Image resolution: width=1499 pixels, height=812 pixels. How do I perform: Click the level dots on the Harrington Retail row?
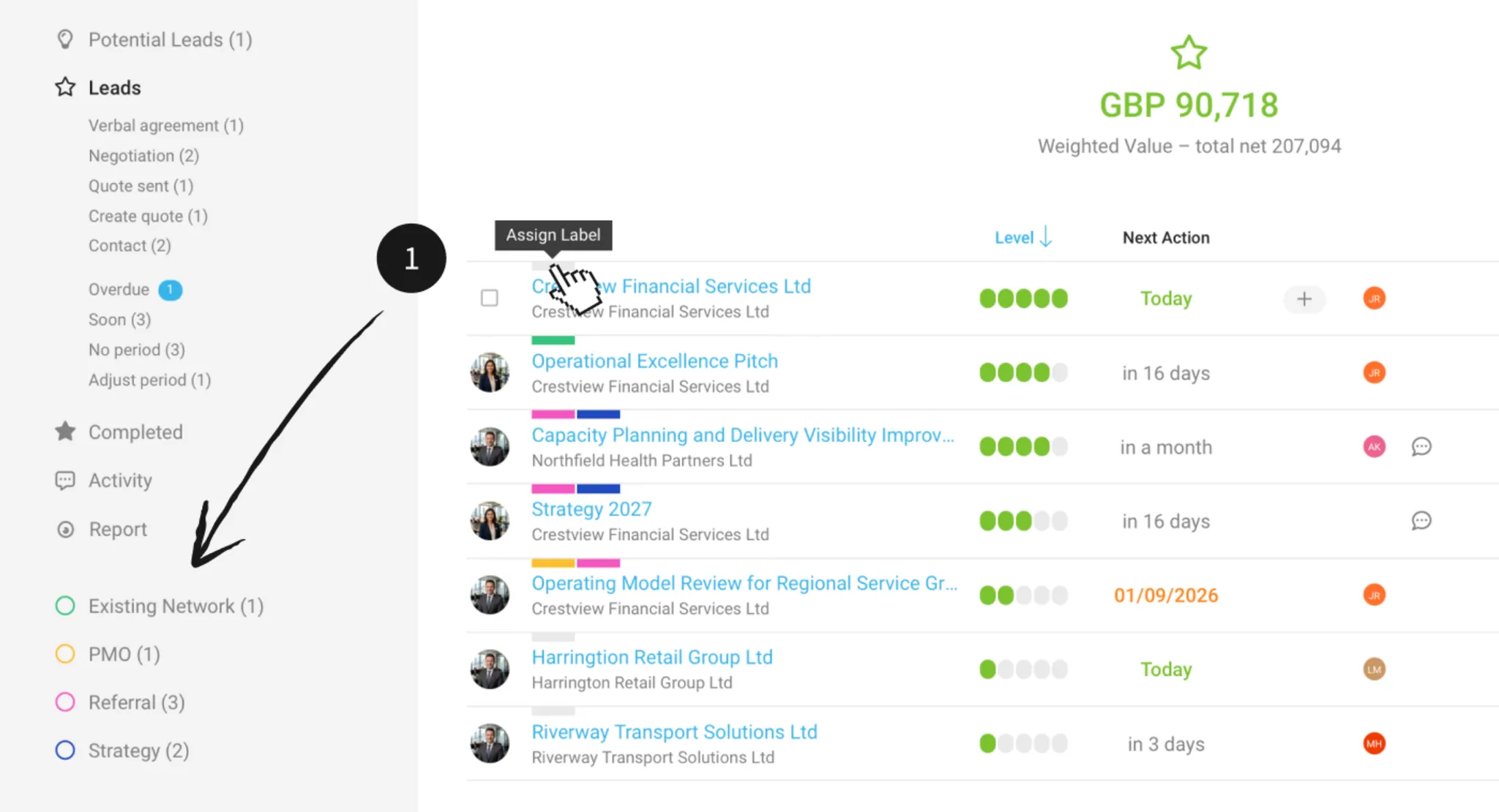tap(1023, 669)
